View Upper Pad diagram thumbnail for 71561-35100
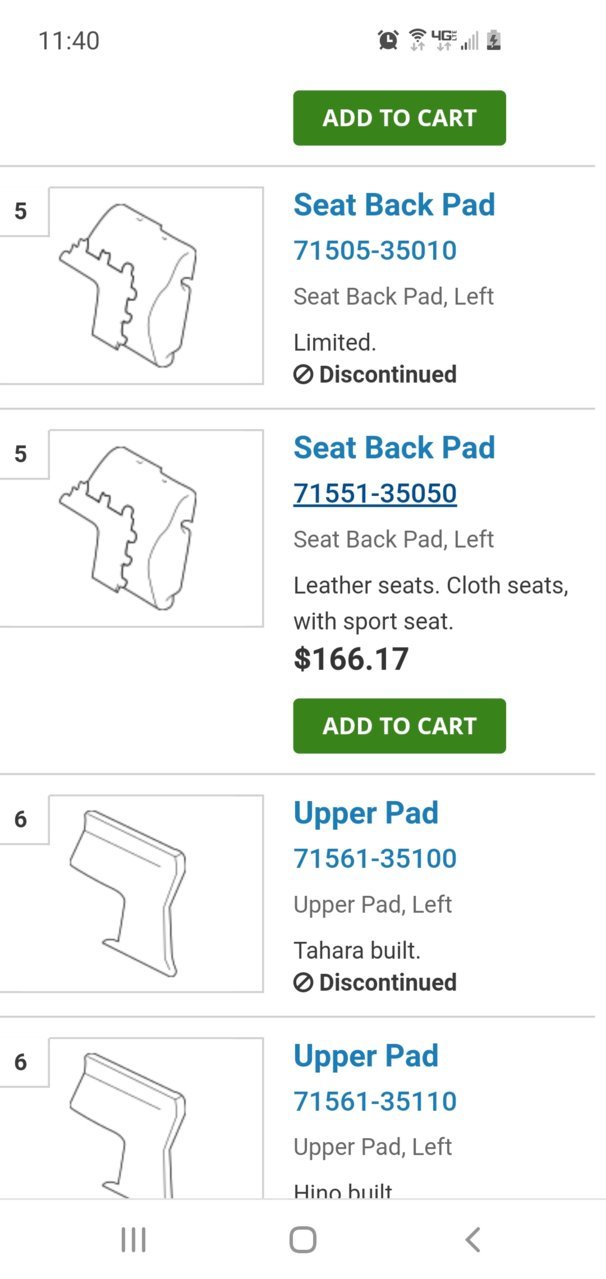606x1279 pixels. (156, 893)
